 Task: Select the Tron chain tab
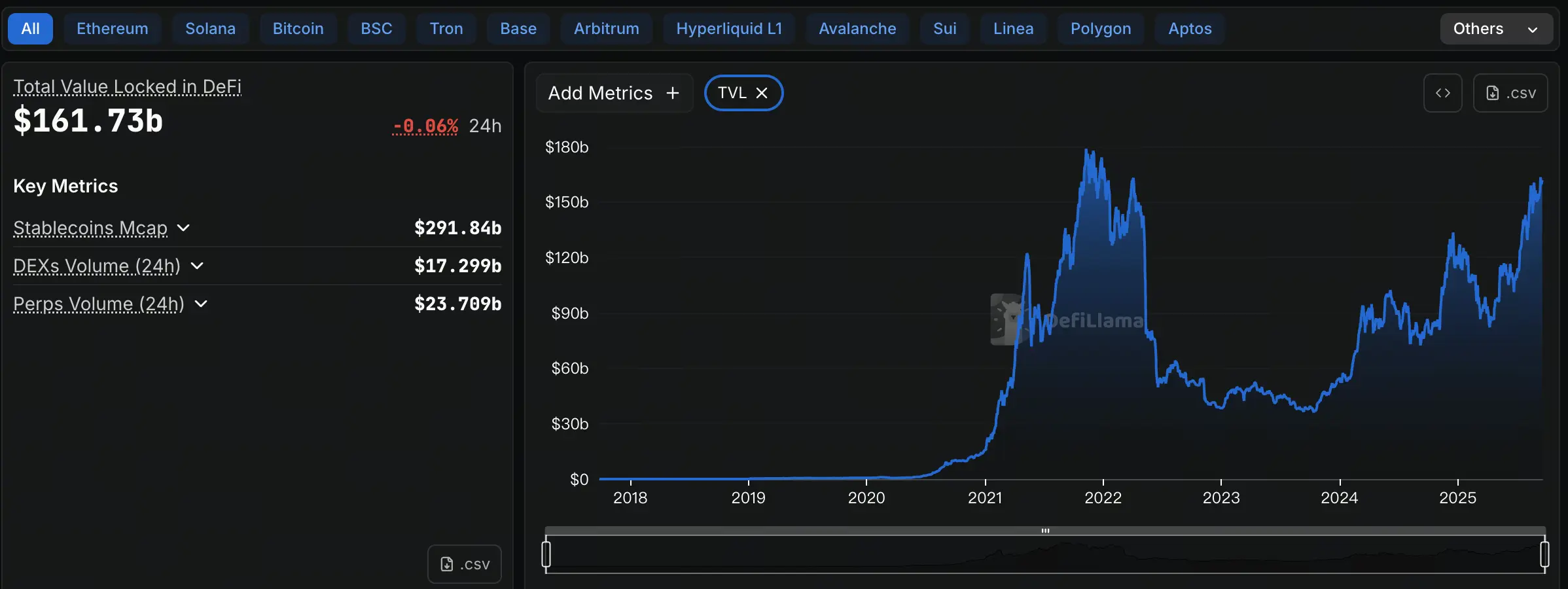tap(446, 29)
